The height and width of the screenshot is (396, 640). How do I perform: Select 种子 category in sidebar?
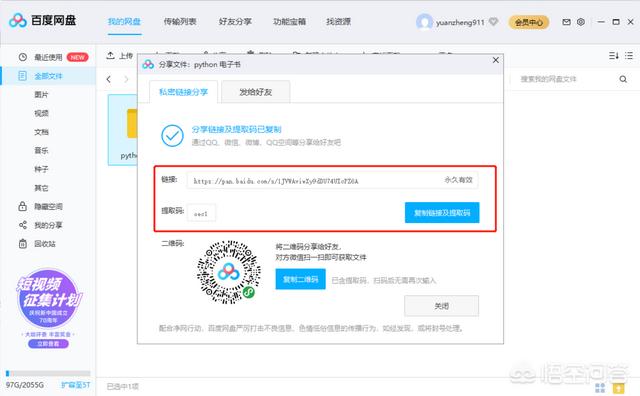tap(41, 169)
